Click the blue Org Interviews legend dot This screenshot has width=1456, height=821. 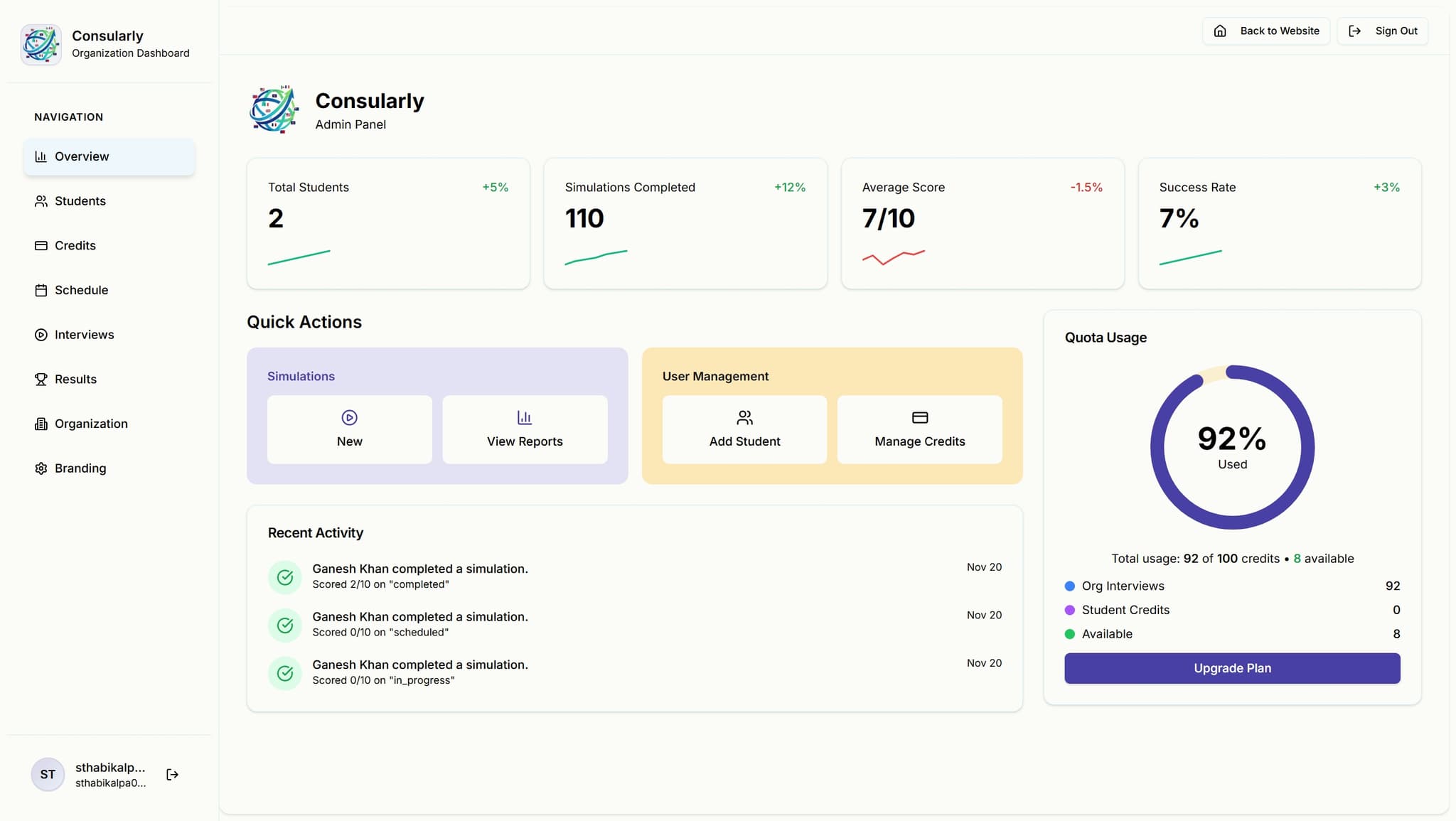pos(1069,586)
